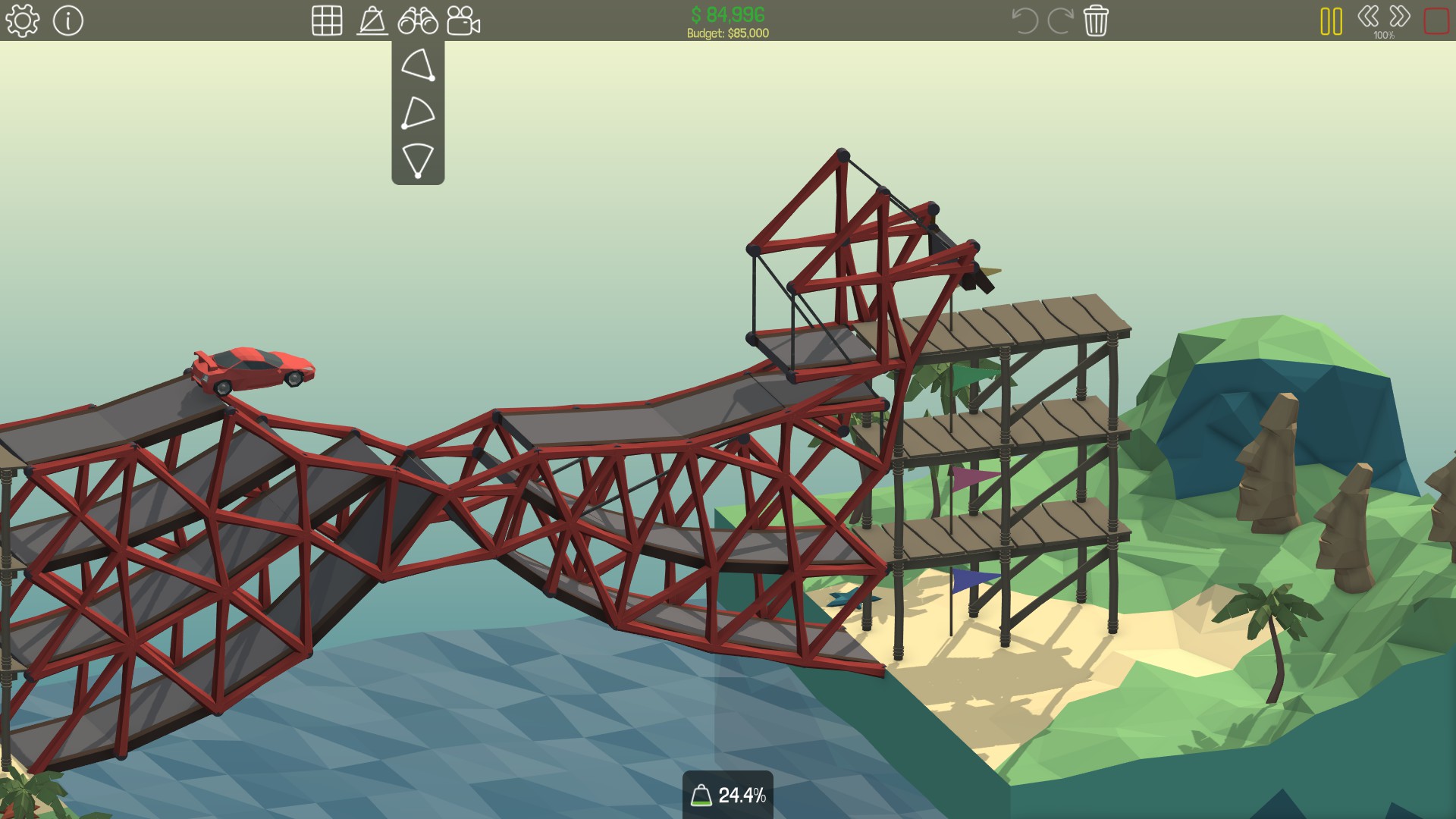
Task: Toggle the grid overlay icon
Action: click(327, 20)
